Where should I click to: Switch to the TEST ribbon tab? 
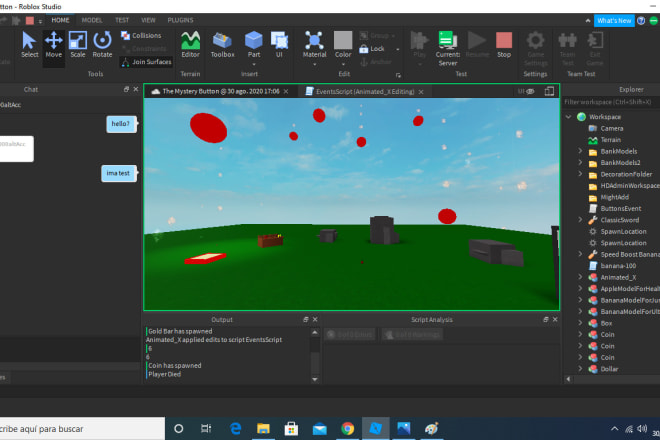coord(122,20)
